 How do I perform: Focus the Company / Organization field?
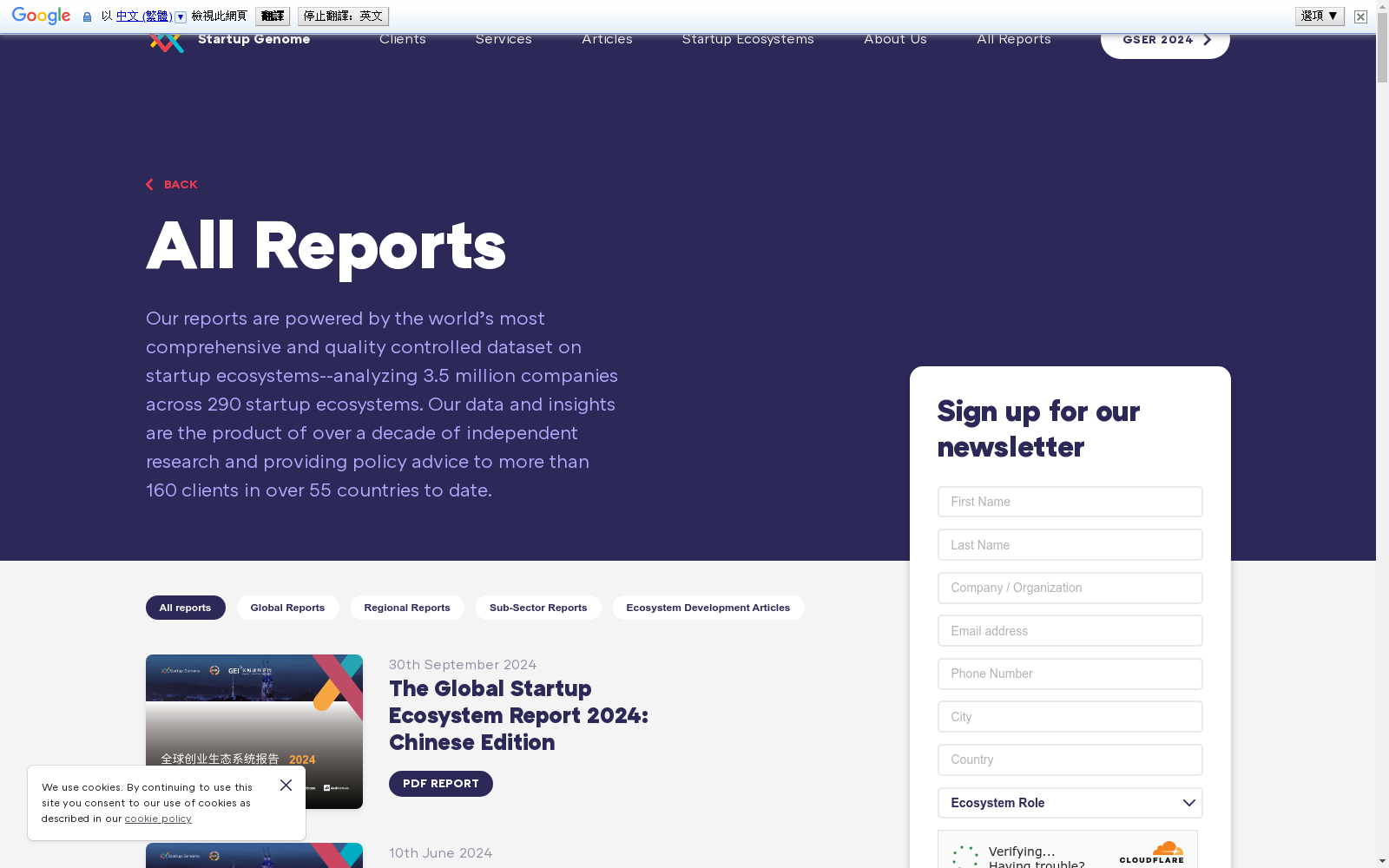[1070, 588]
